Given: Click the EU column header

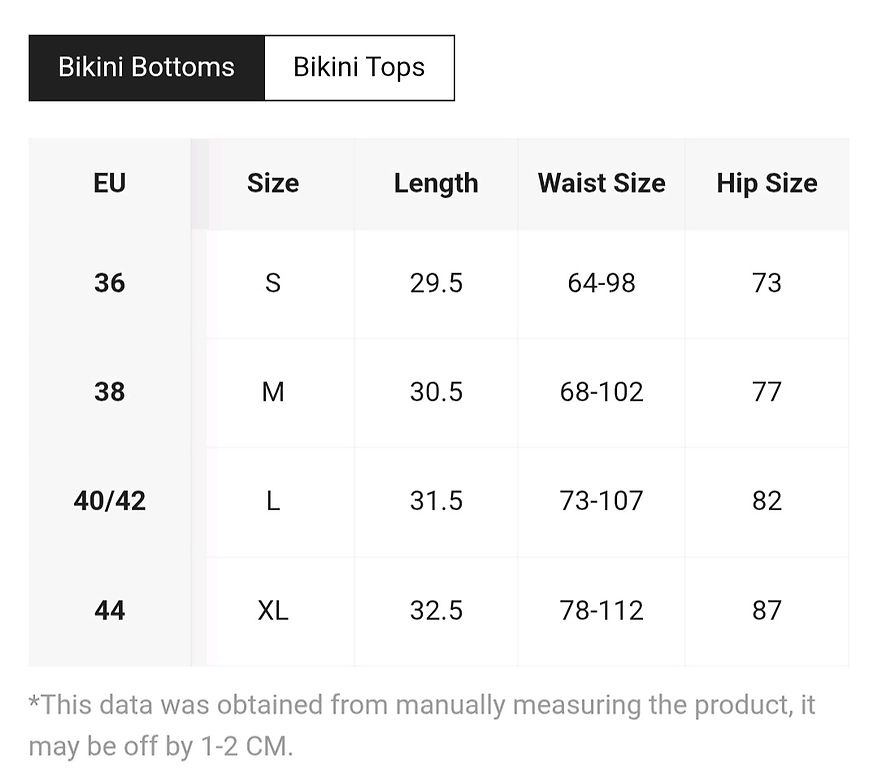Looking at the screenshot, I should coord(109,184).
